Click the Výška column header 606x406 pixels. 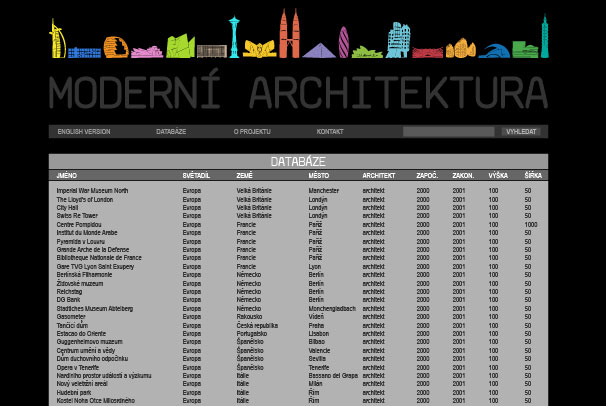click(497, 176)
